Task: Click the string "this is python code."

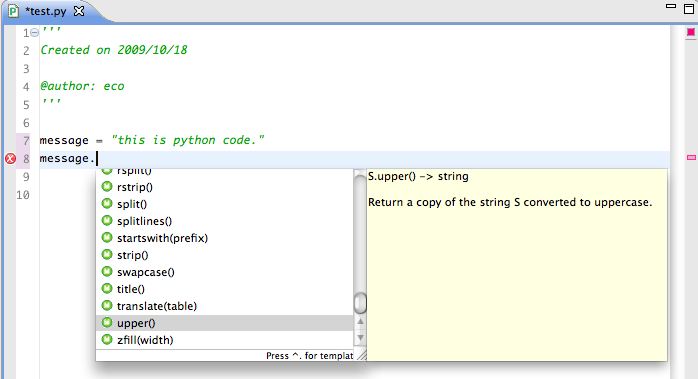Action: click(187, 140)
